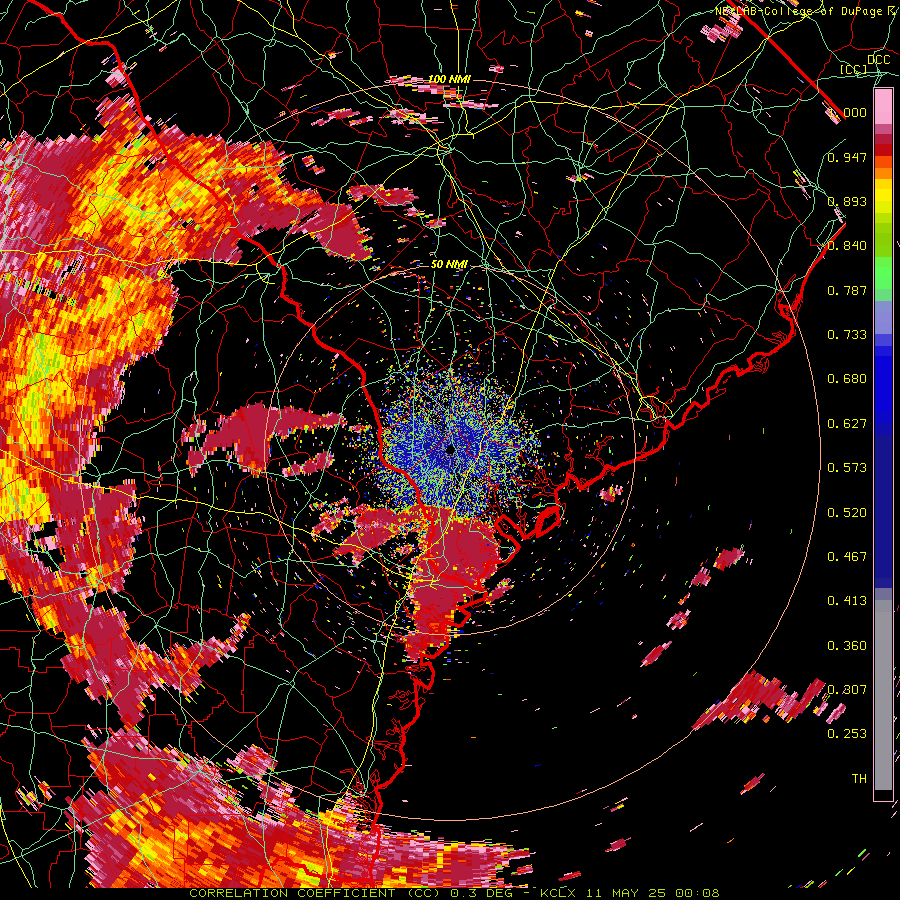Image resolution: width=900 pixels, height=900 pixels.
Task: Click the KCLX station identifier in the caption
Action: (559, 893)
